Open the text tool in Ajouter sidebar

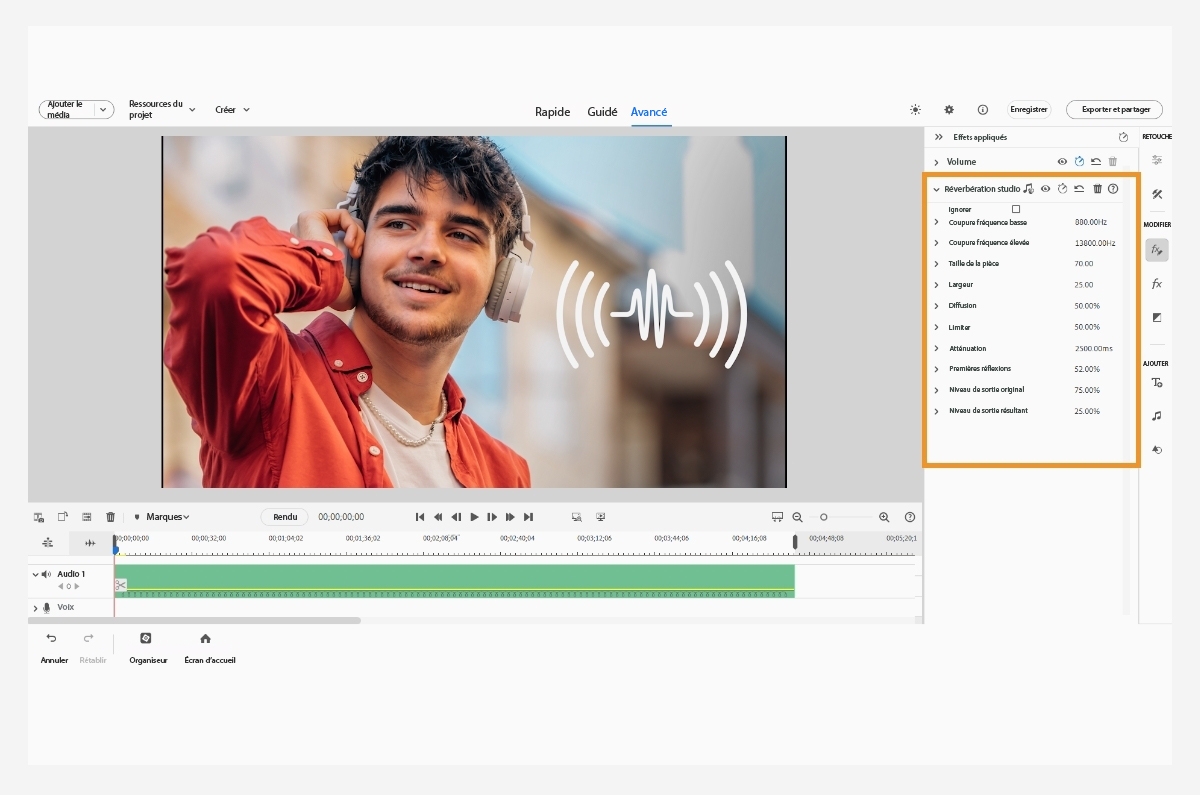[1157, 383]
